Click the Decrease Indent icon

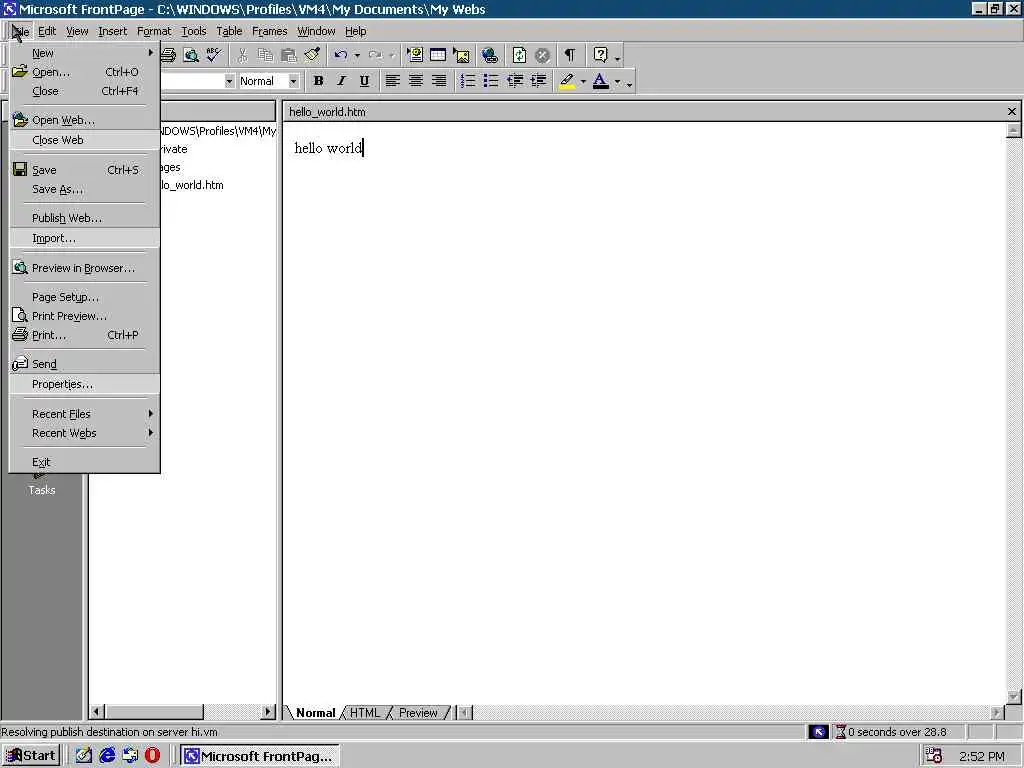pyautogui.click(x=515, y=81)
